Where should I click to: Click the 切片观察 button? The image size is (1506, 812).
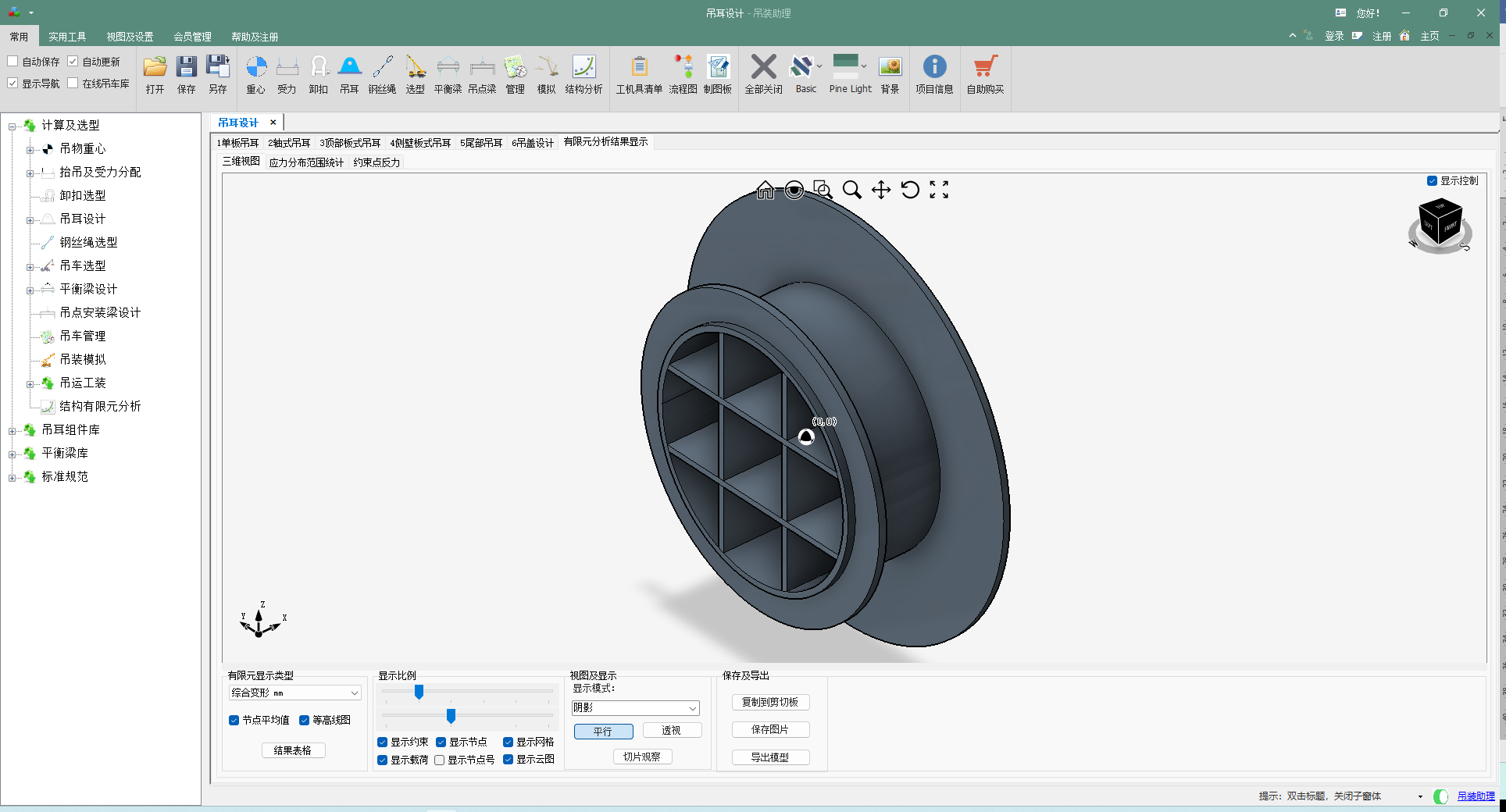642,757
